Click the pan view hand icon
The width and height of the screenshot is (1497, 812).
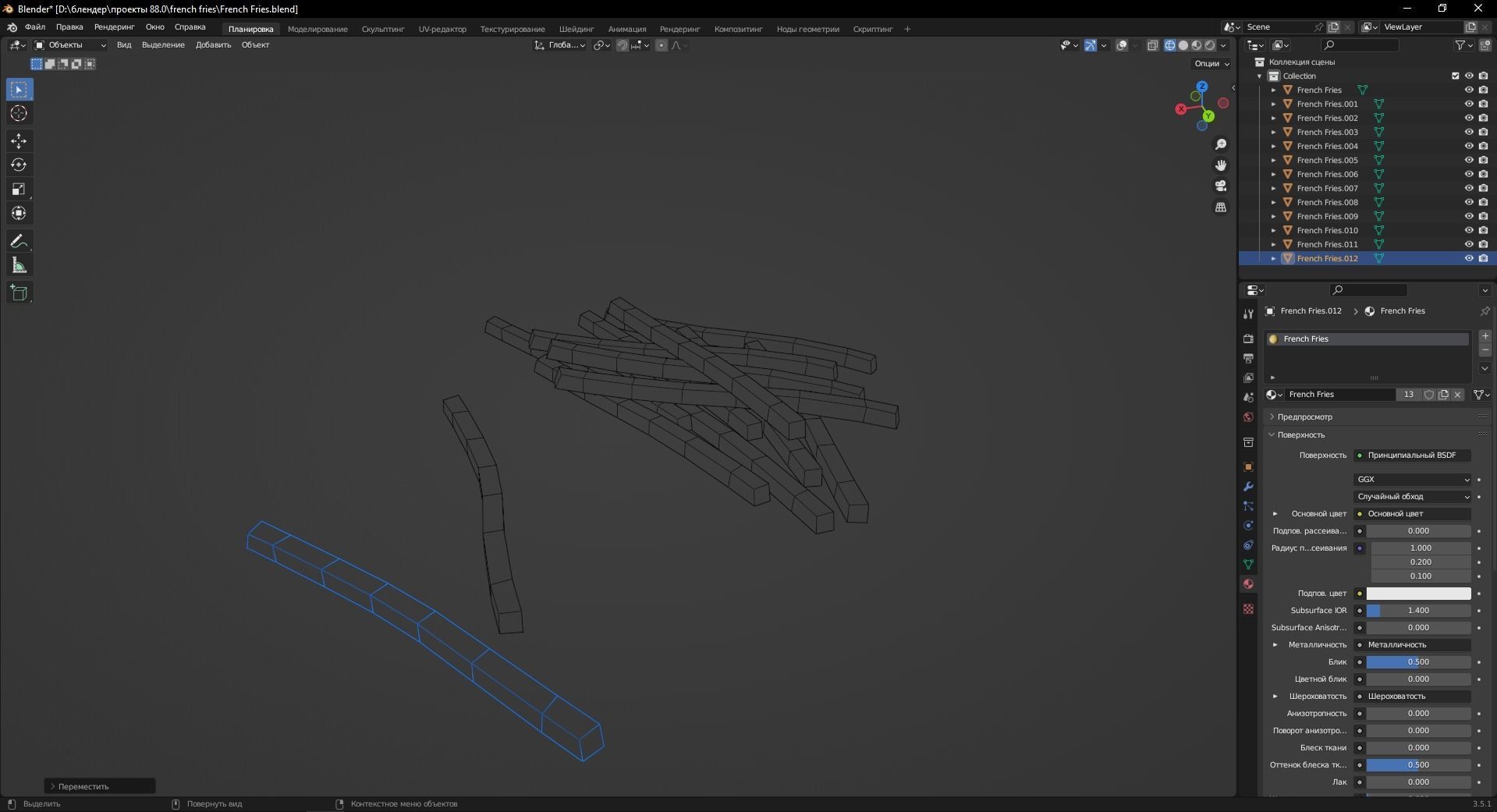[x=1221, y=165]
